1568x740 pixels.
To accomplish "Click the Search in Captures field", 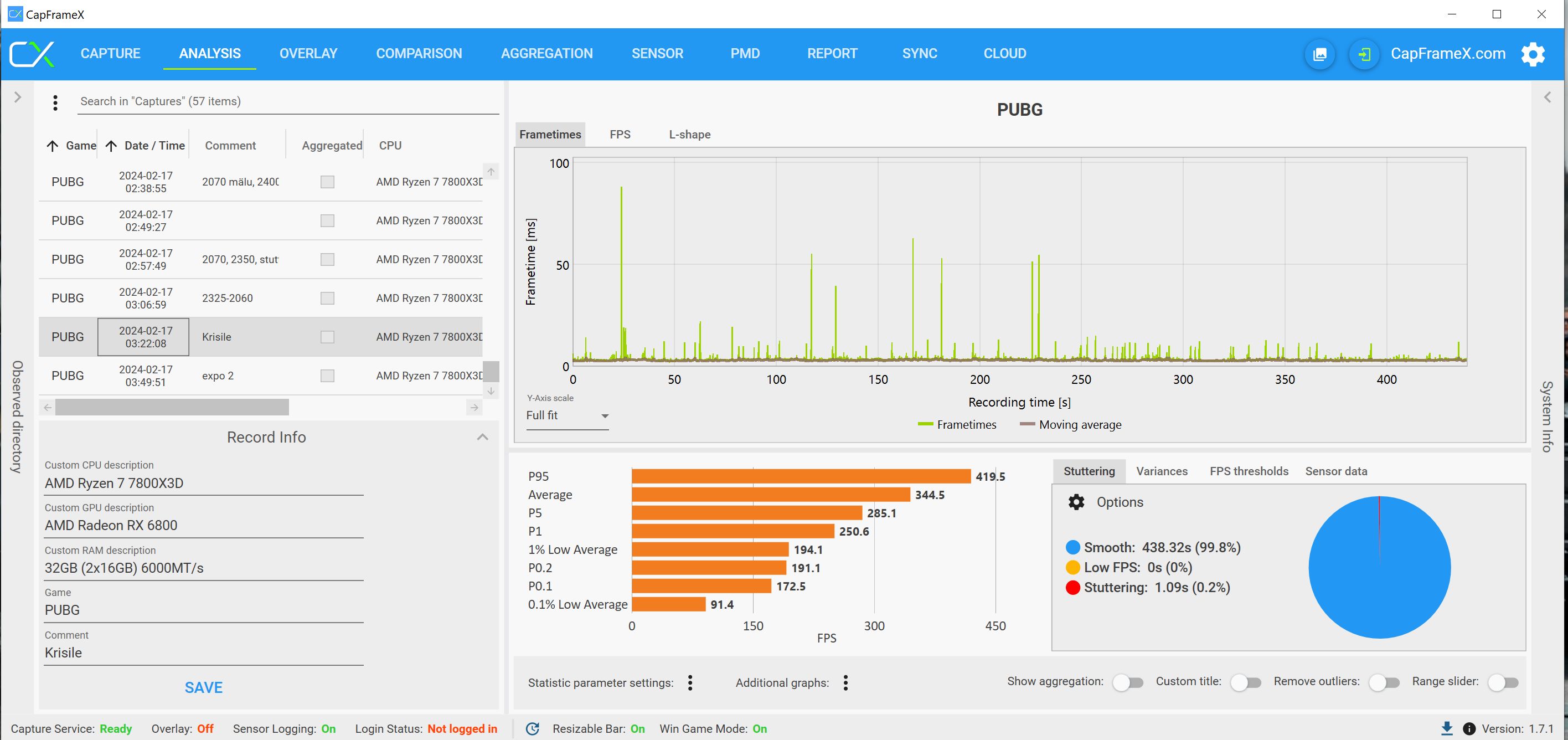I will 289,102.
